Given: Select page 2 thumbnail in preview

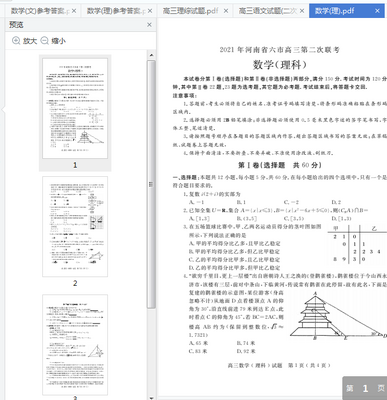Looking at the screenshot, I should [75, 227].
